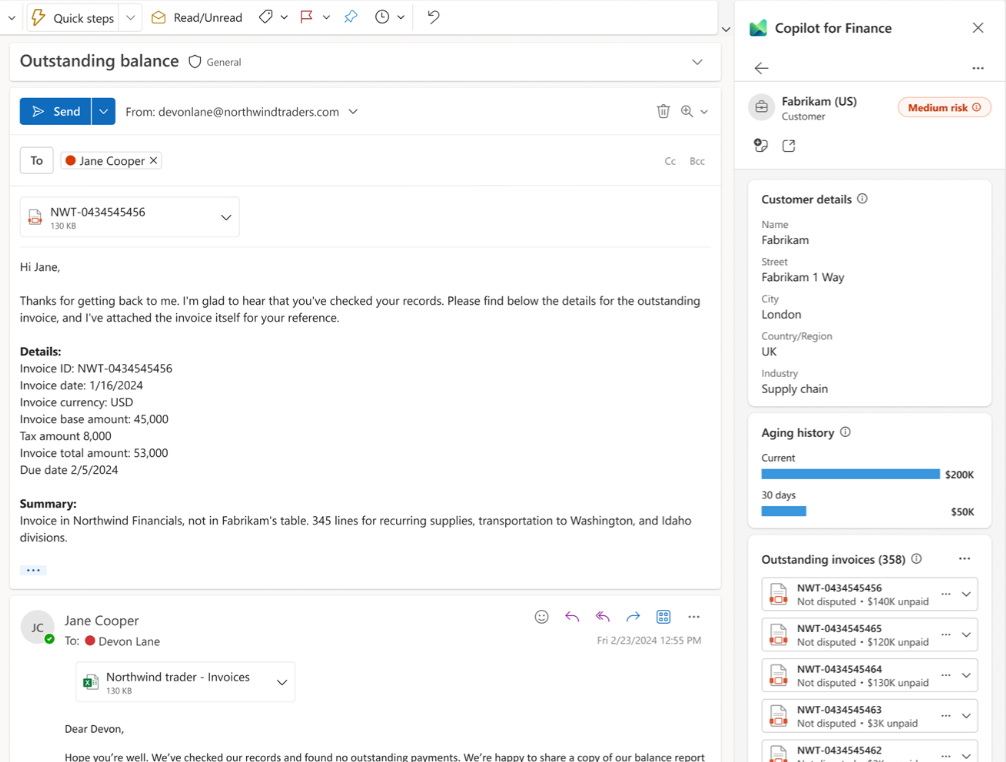The height and width of the screenshot is (762, 1006).
Task: Click the Medium risk badge
Action: pyautogui.click(x=944, y=108)
